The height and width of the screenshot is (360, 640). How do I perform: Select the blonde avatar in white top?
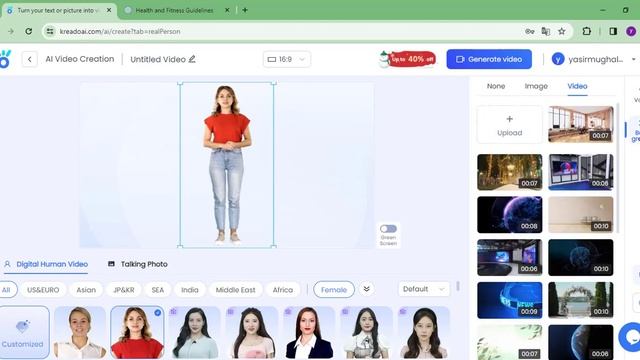80,333
